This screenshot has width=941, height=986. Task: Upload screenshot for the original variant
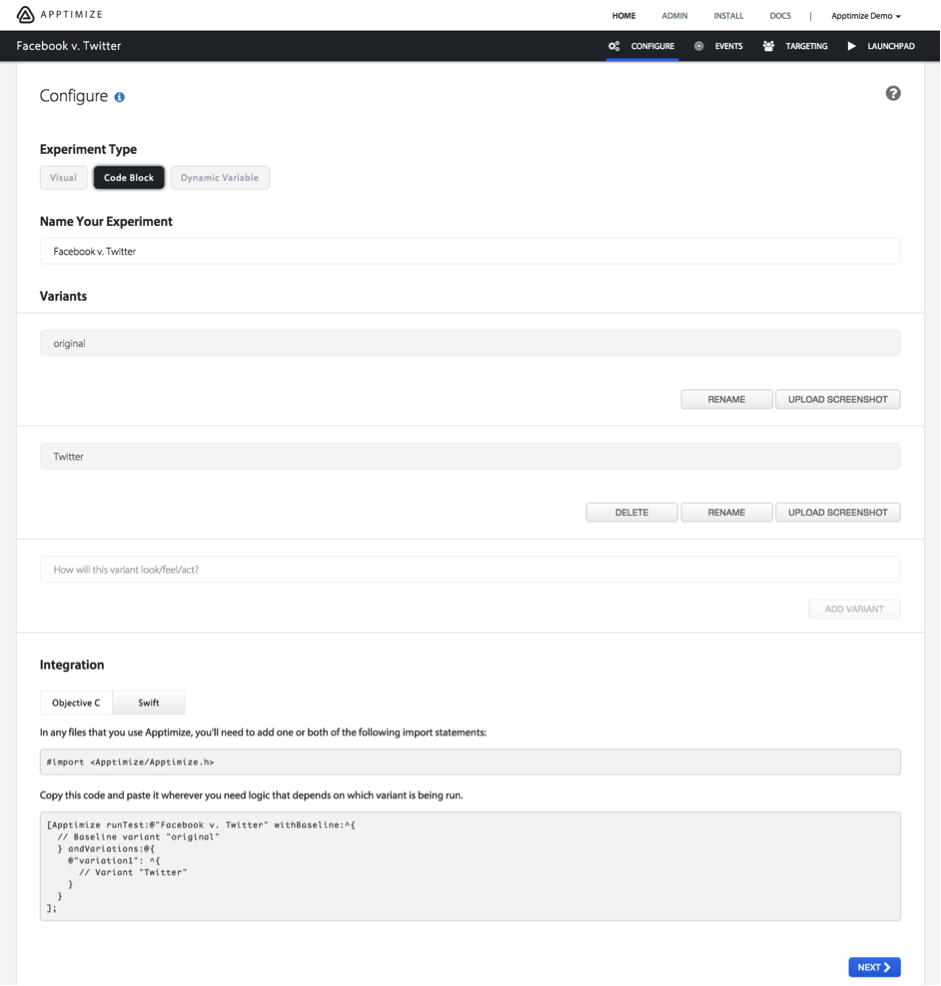tap(838, 399)
